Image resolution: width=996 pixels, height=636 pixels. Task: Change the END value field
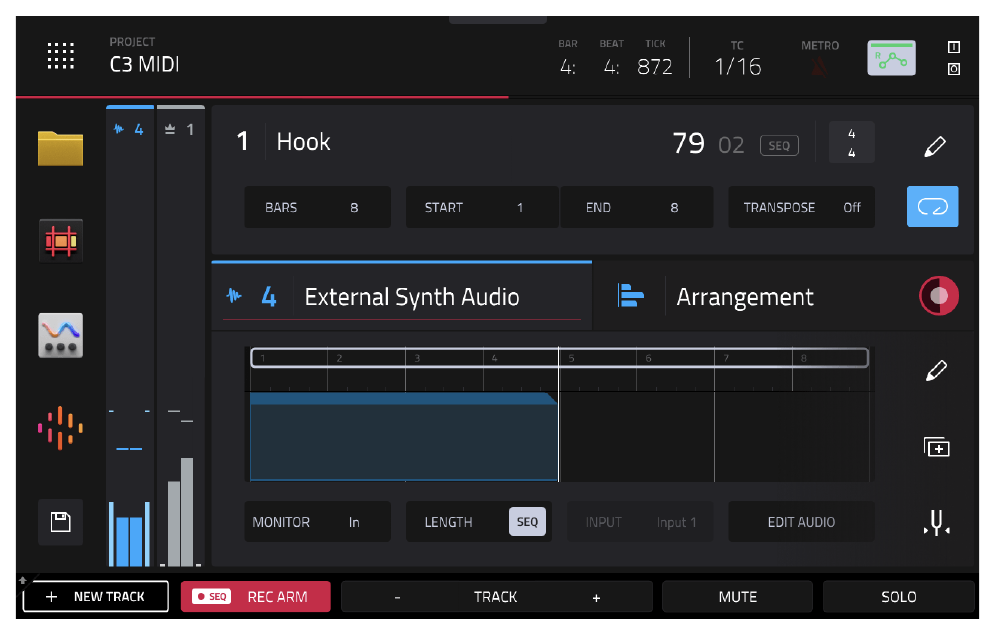636,207
